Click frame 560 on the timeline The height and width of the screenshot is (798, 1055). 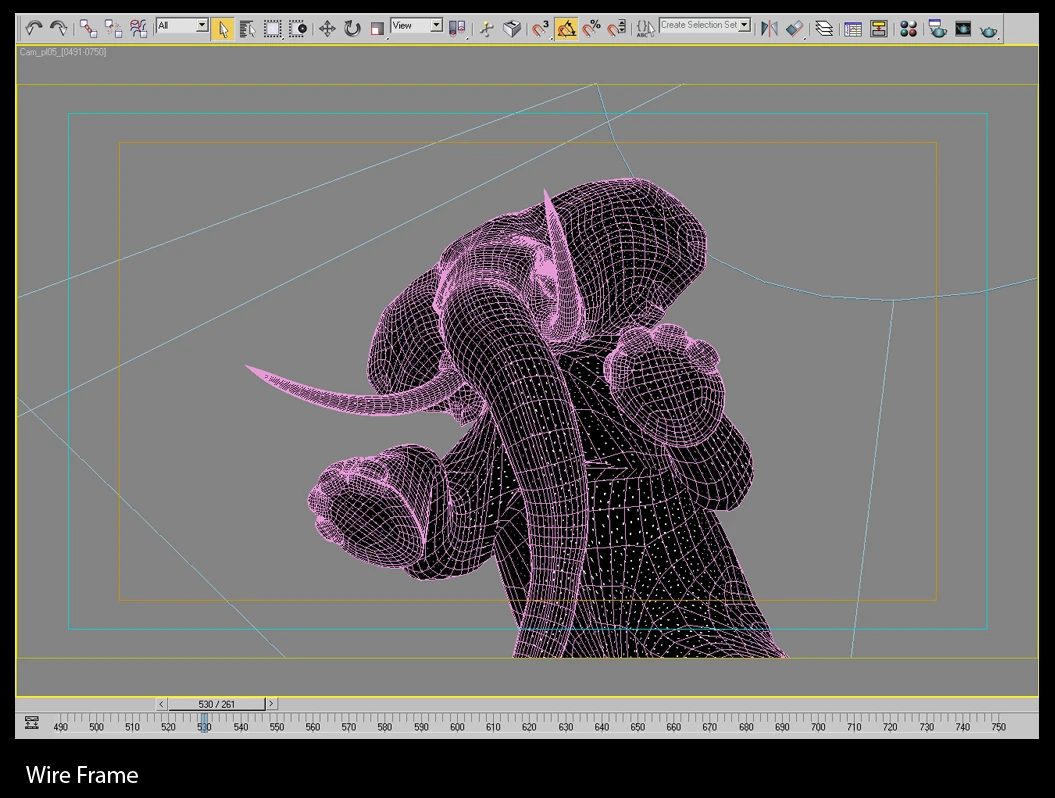point(313,727)
